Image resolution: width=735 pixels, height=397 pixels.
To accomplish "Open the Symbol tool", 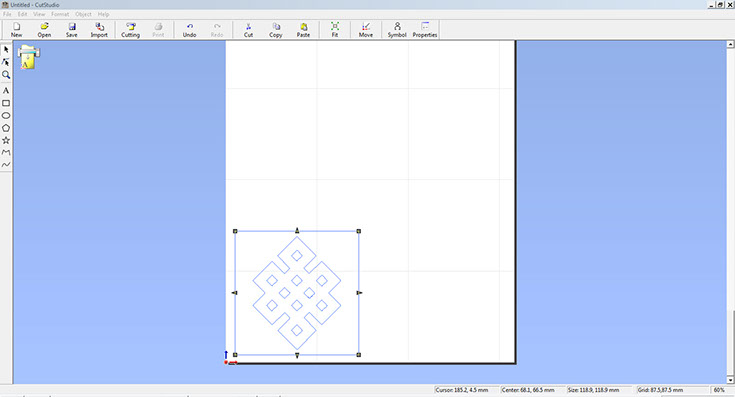I will (397, 30).
